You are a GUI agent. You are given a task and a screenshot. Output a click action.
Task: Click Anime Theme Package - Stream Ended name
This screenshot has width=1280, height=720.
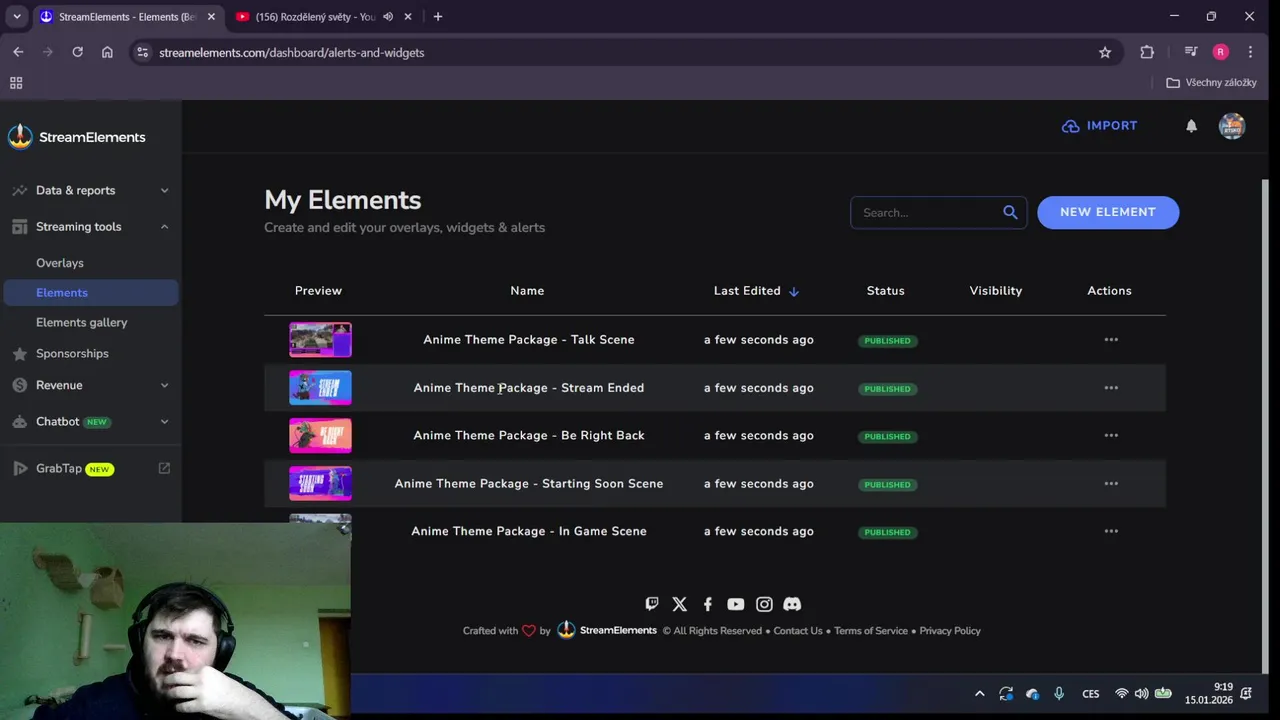[529, 388]
